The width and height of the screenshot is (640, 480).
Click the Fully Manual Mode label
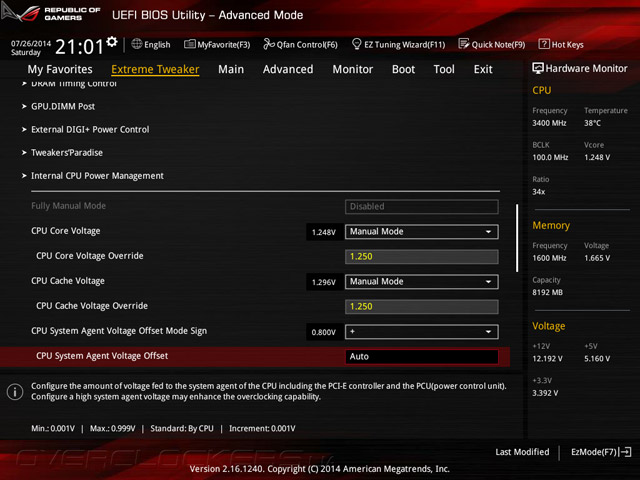(69, 206)
